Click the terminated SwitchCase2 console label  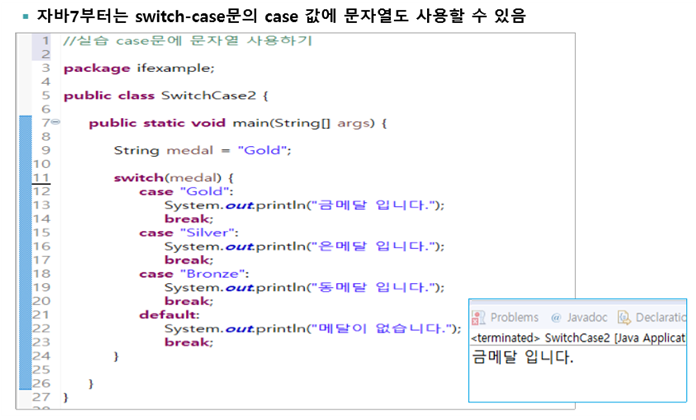point(578,338)
